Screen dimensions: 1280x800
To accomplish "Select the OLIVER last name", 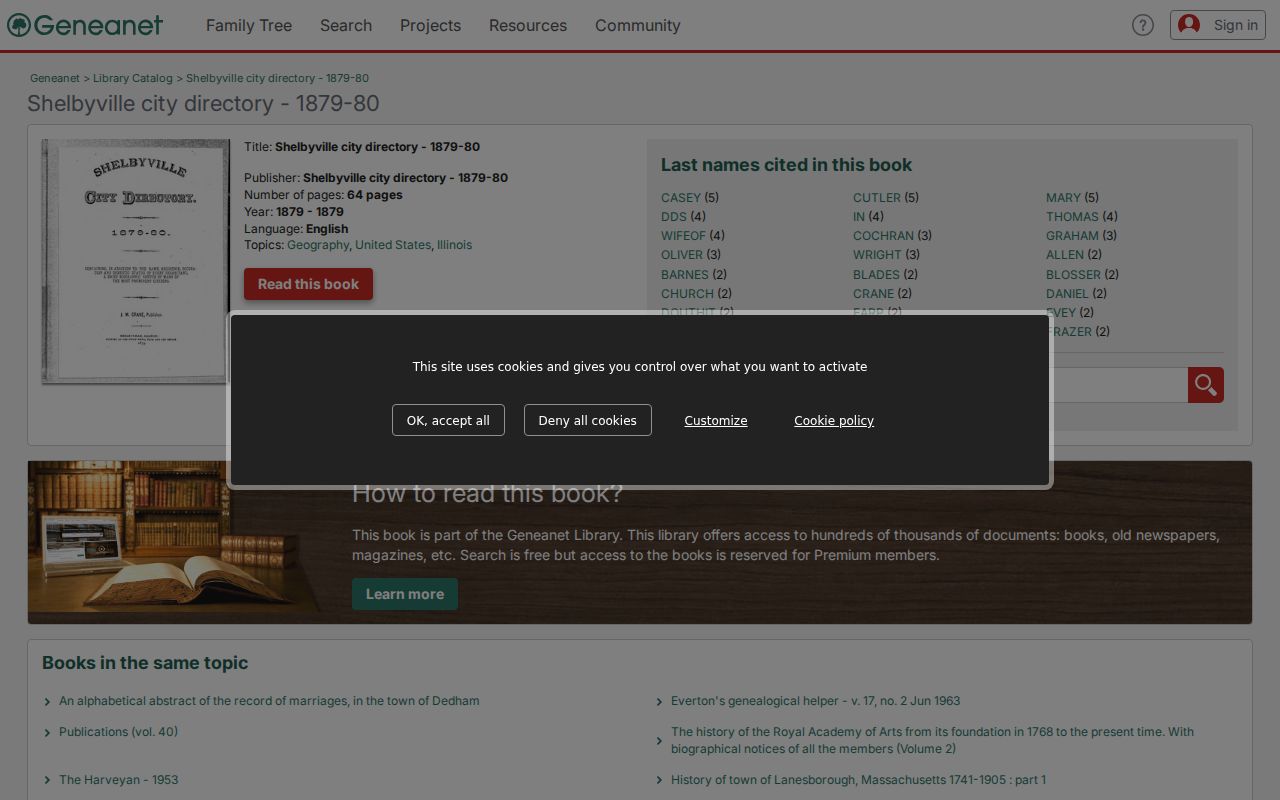I will tap(682, 255).
